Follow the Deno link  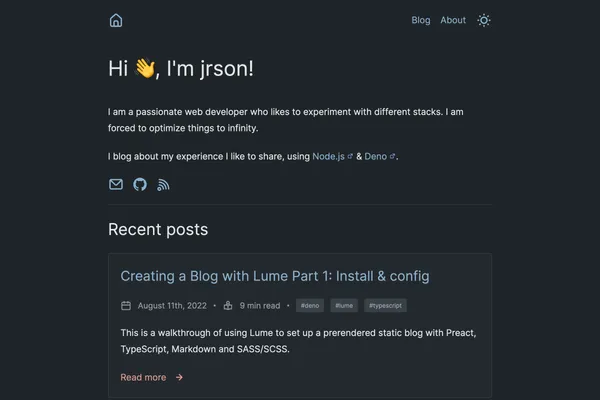(x=375, y=157)
